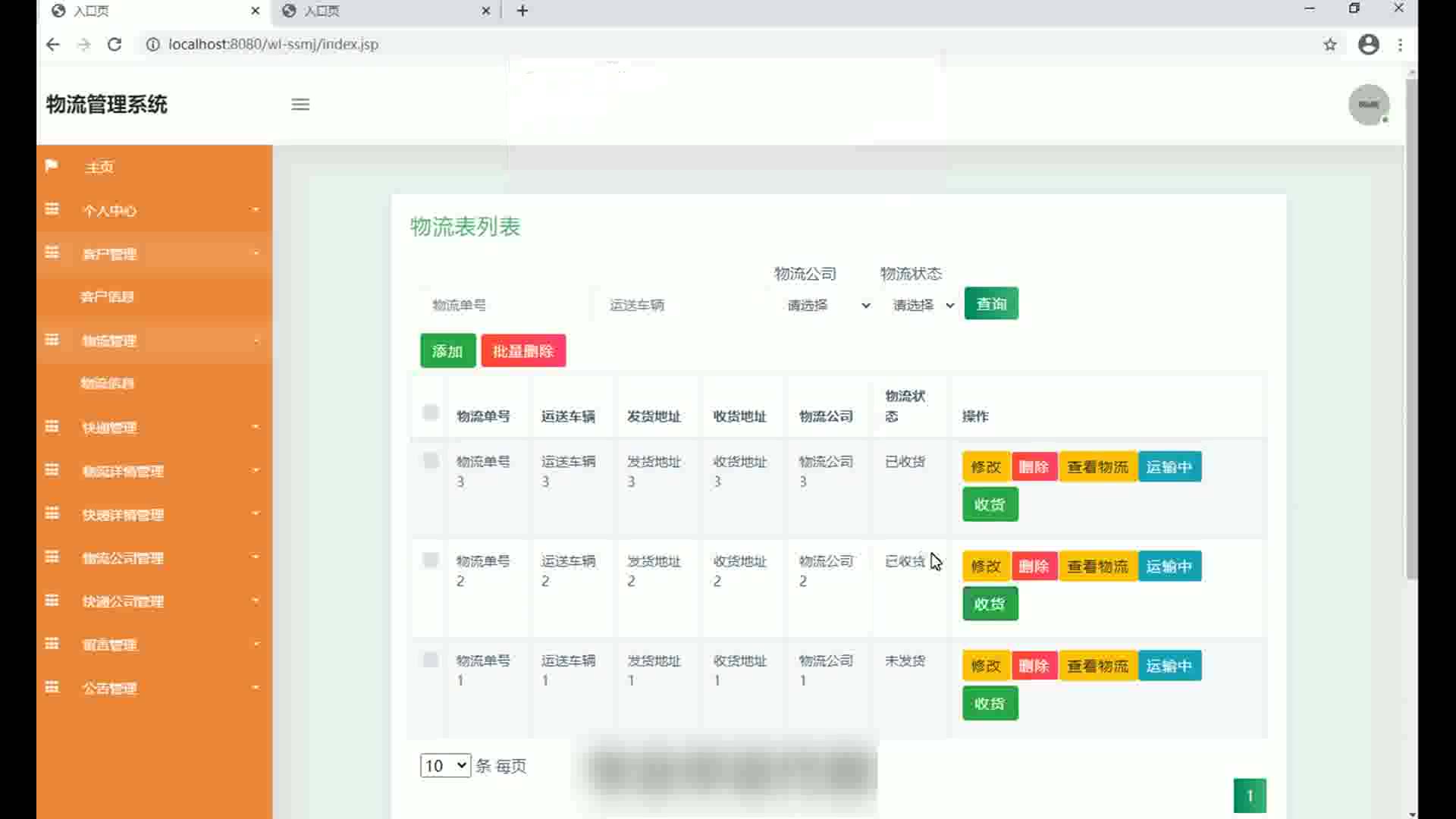Click the hamburger menu toggle icon

pos(300,105)
